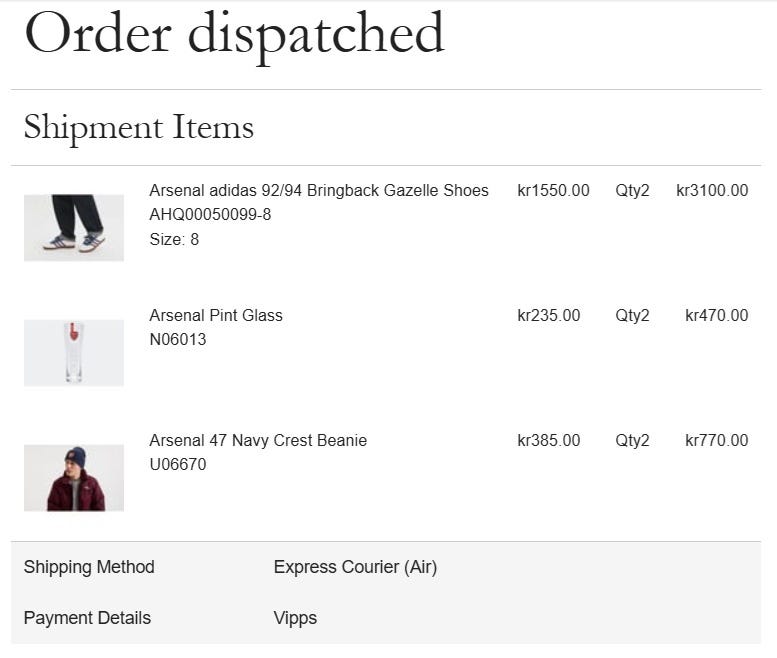777x658 pixels.
Task: Open Arsenal adidas 92/94 Bringback Gazelle Shoes
Action: pyautogui.click(x=319, y=190)
